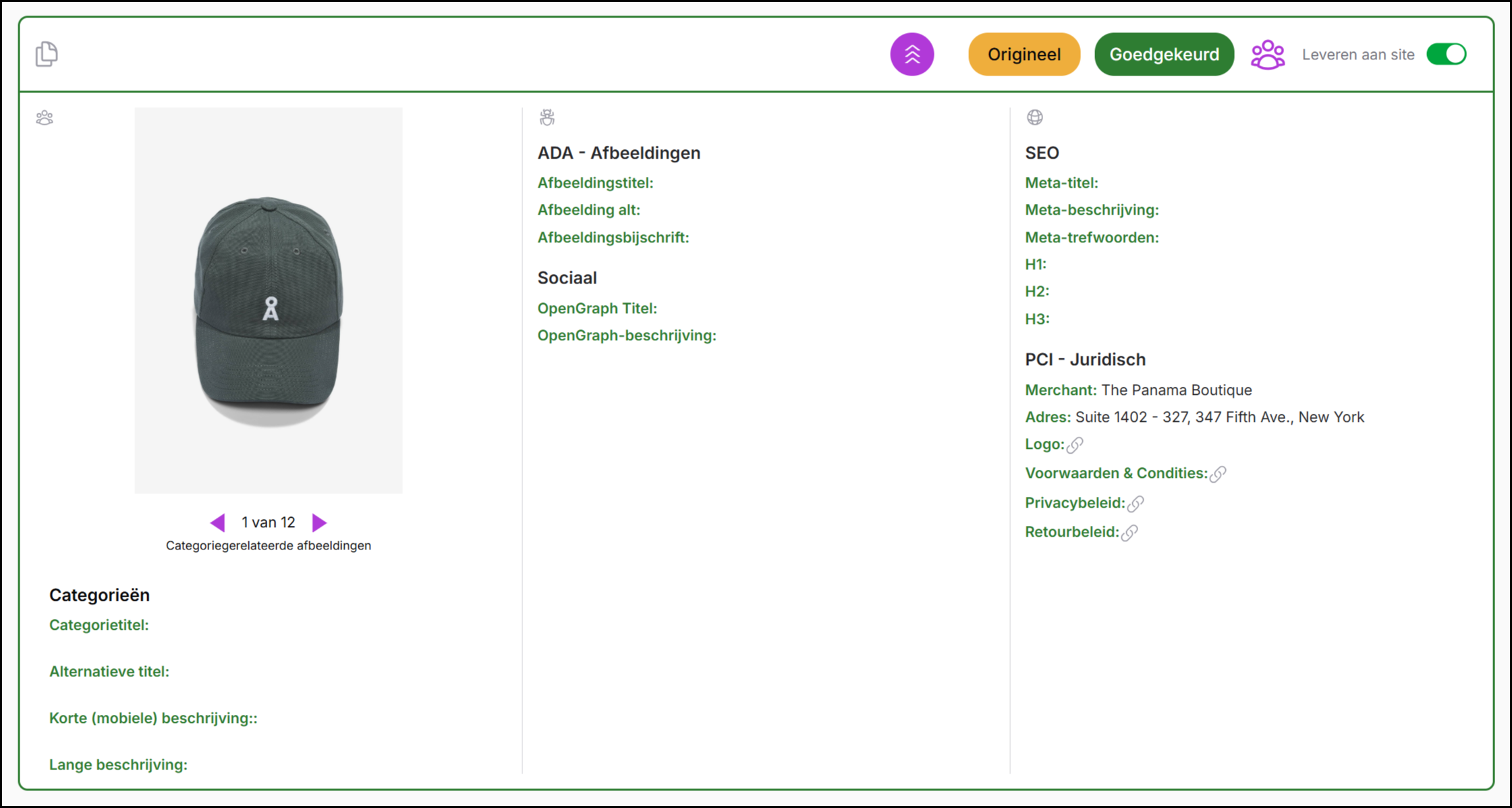
Task: Click the Goedgekeurd button
Action: 1164,54
